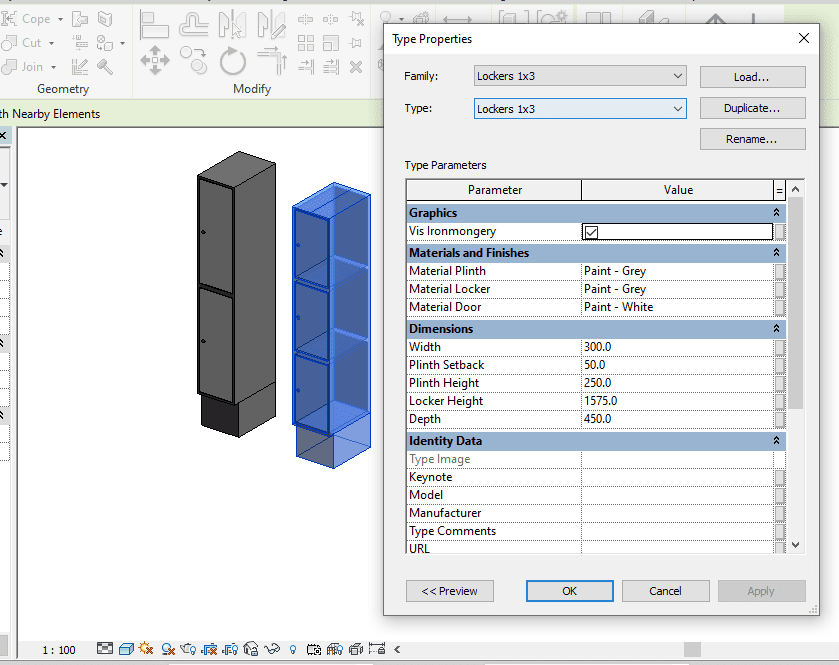Open the Family dropdown

(x=580, y=77)
